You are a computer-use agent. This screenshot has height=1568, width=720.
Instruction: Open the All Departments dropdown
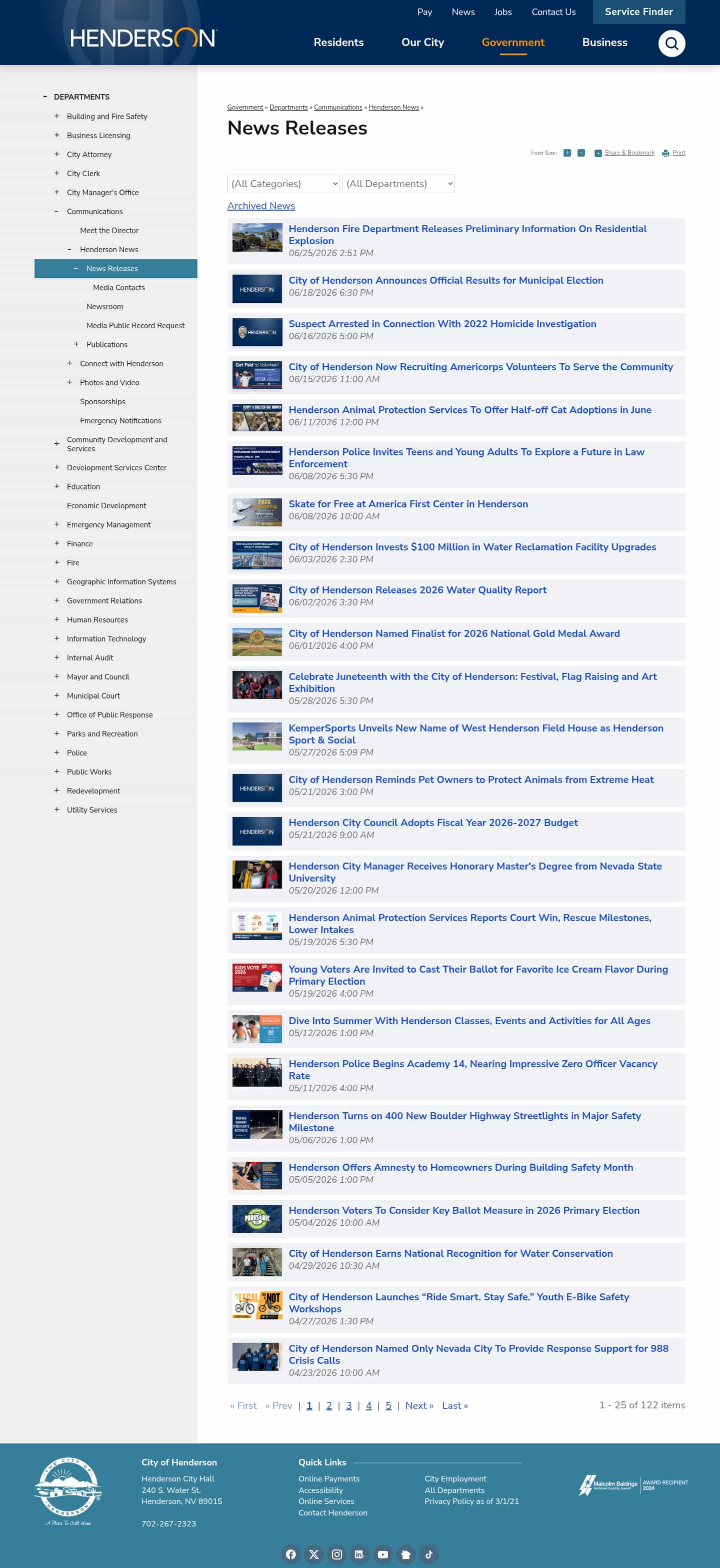398,184
